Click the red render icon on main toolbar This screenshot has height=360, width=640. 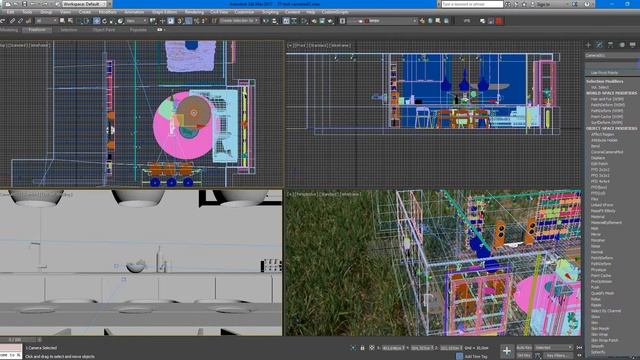(x=499, y=21)
